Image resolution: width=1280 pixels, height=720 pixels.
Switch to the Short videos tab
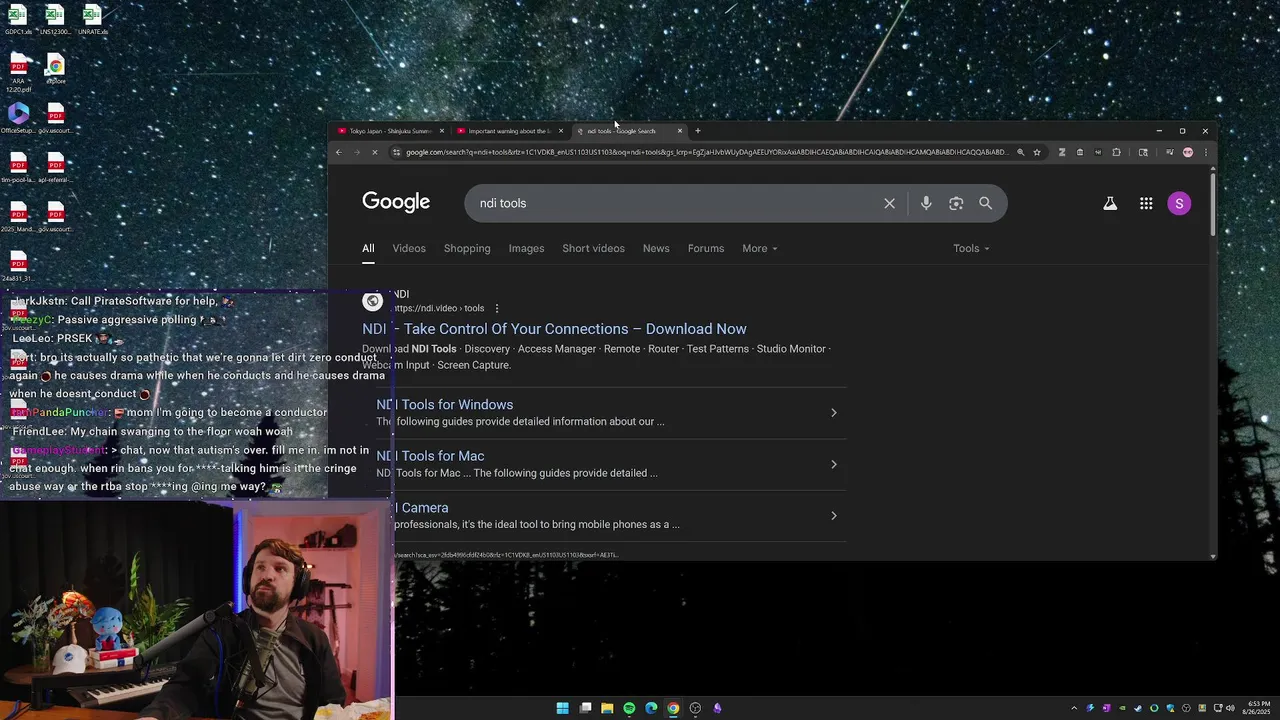[593, 248]
